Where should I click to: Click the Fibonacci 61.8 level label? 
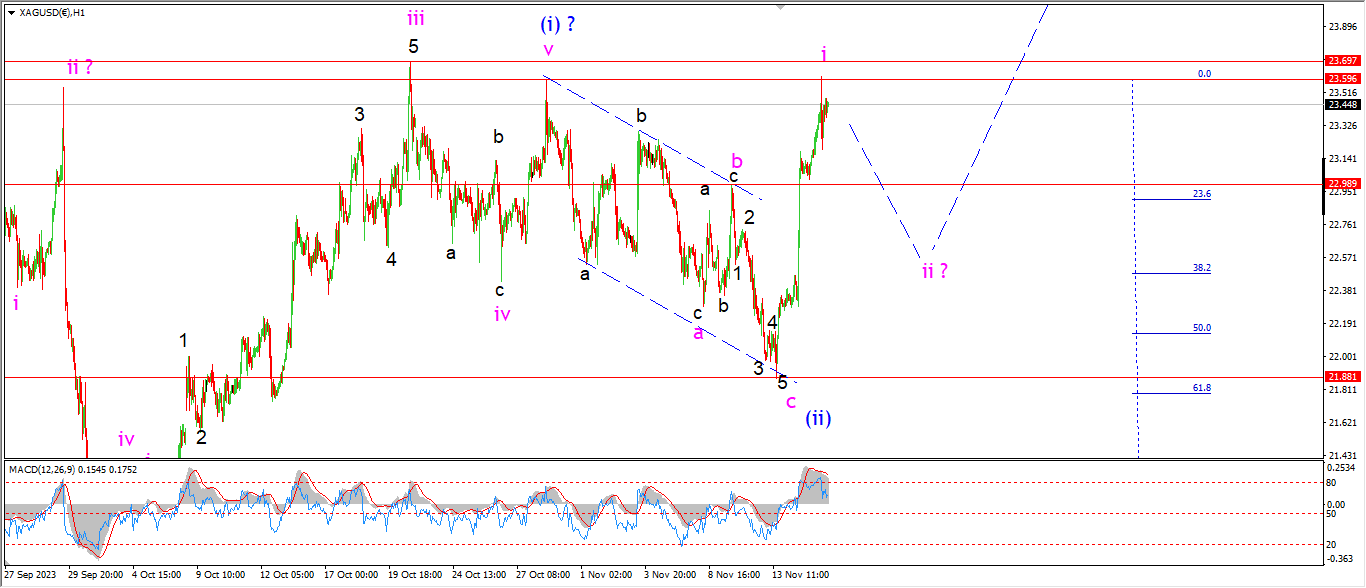click(x=1201, y=388)
